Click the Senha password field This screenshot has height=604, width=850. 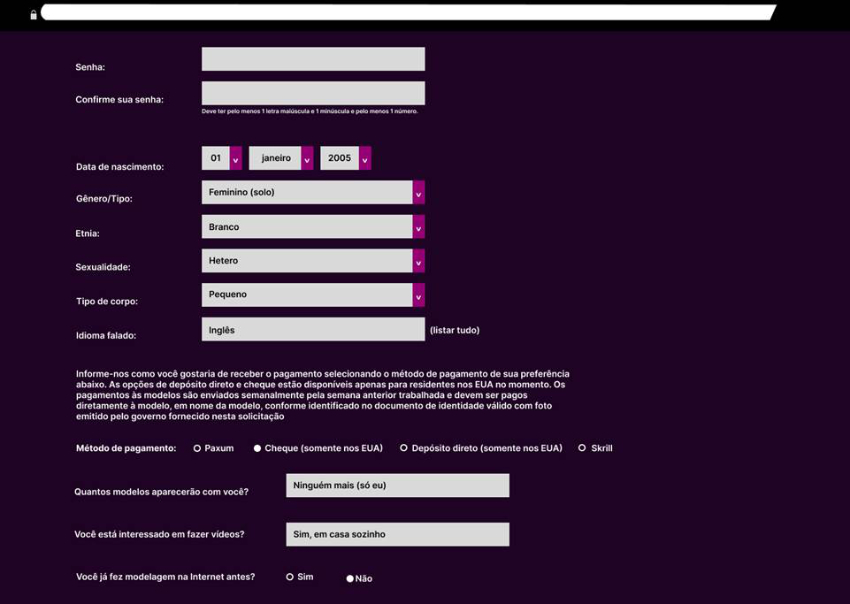click(312, 58)
